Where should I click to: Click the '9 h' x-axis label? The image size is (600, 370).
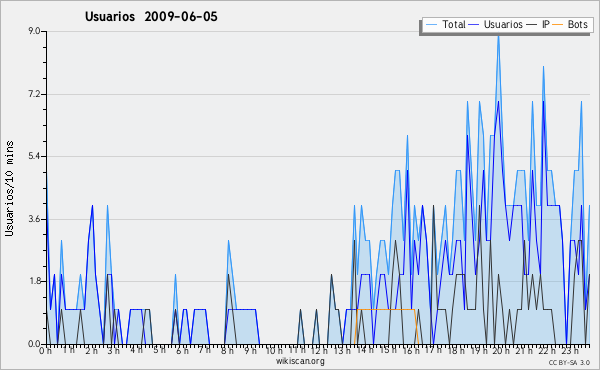pos(250,350)
